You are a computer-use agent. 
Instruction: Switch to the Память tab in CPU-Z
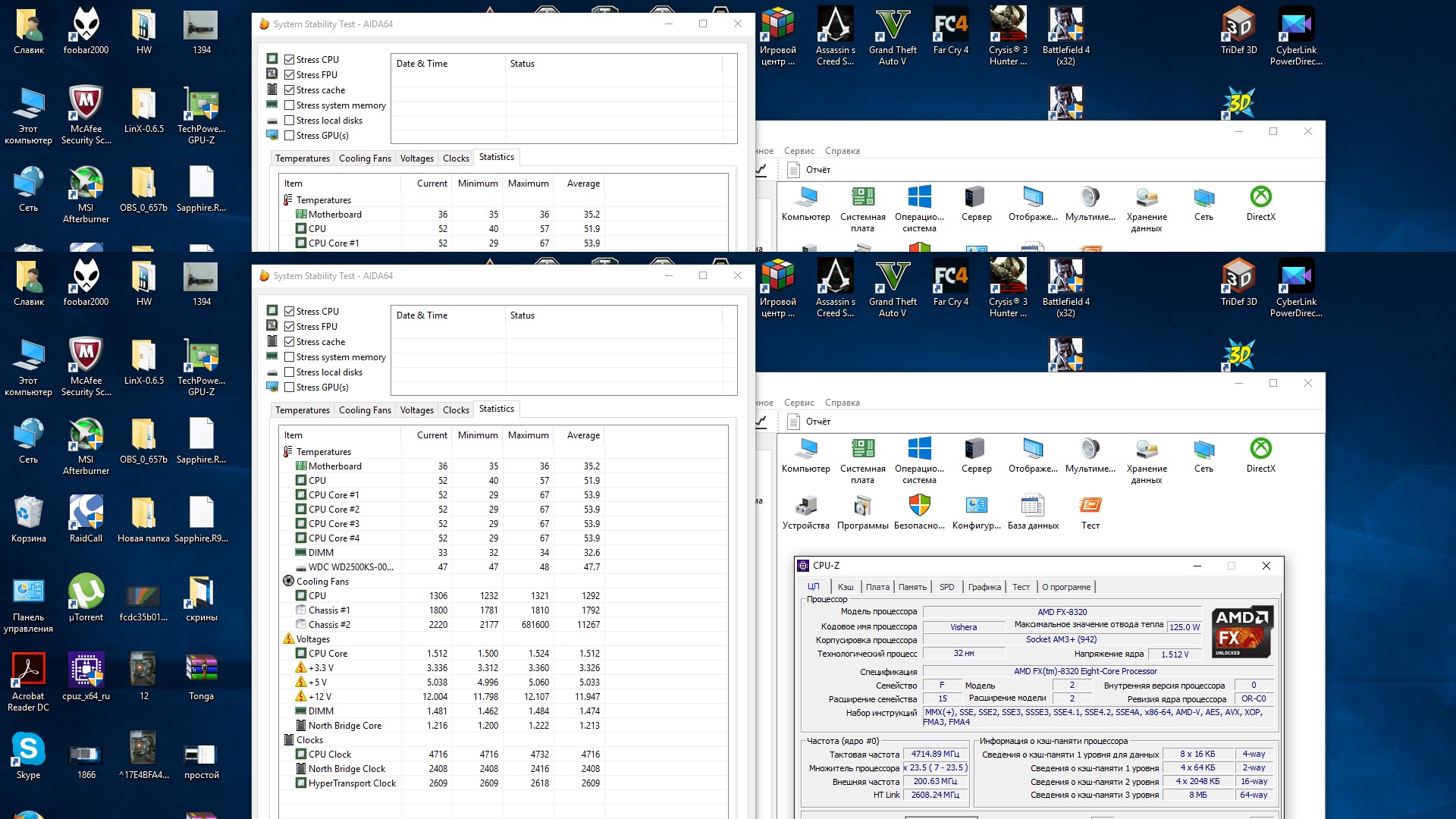coord(912,587)
